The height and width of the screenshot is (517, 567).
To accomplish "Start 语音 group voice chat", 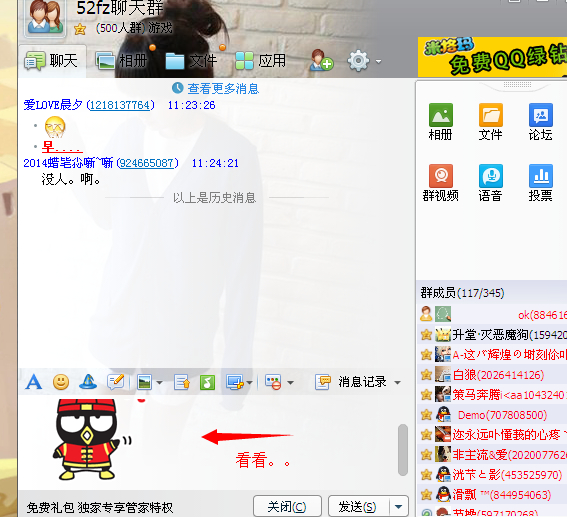I will click(x=490, y=183).
